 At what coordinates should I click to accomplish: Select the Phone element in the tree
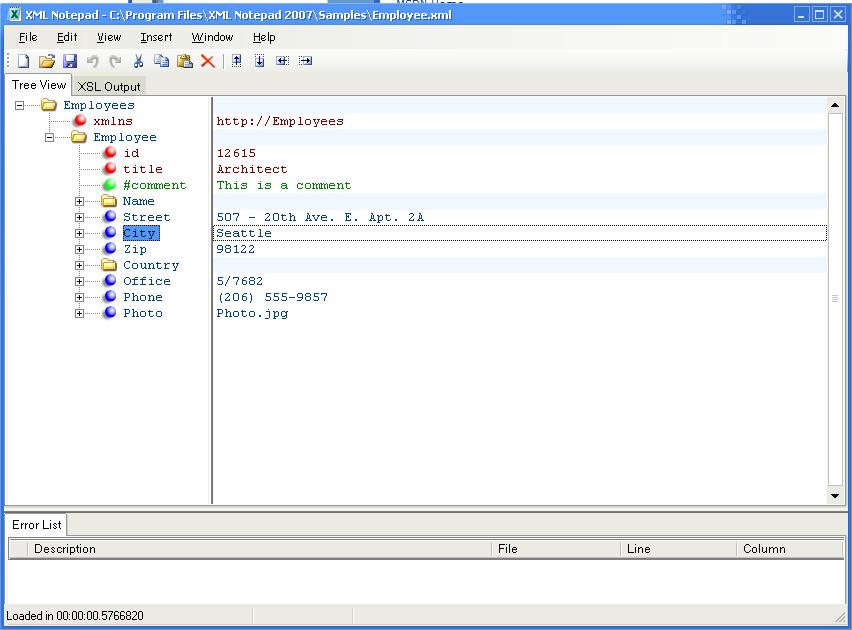[x=142, y=297]
